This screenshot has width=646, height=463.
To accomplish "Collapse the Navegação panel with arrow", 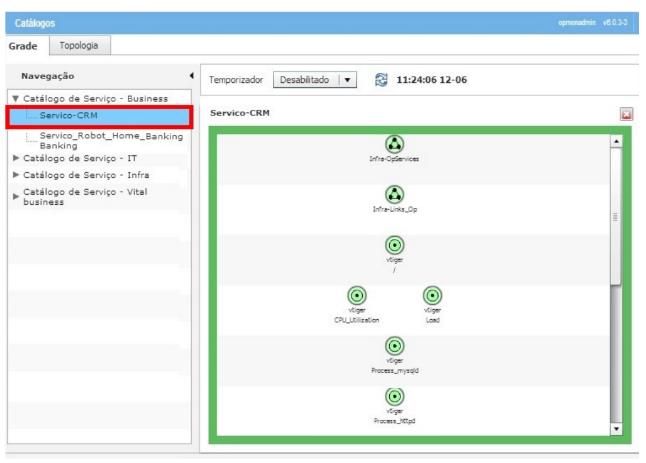I will coord(190,76).
